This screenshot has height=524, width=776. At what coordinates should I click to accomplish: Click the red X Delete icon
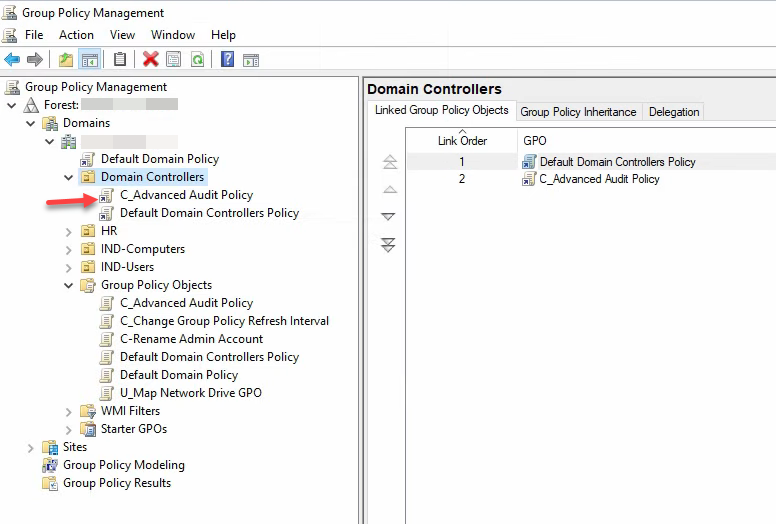click(x=150, y=60)
